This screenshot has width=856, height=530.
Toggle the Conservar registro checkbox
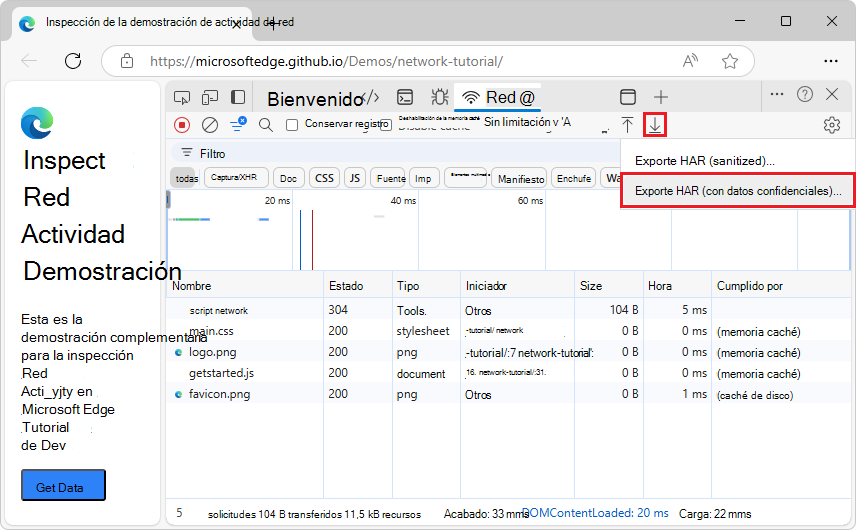[x=292, y=125]
